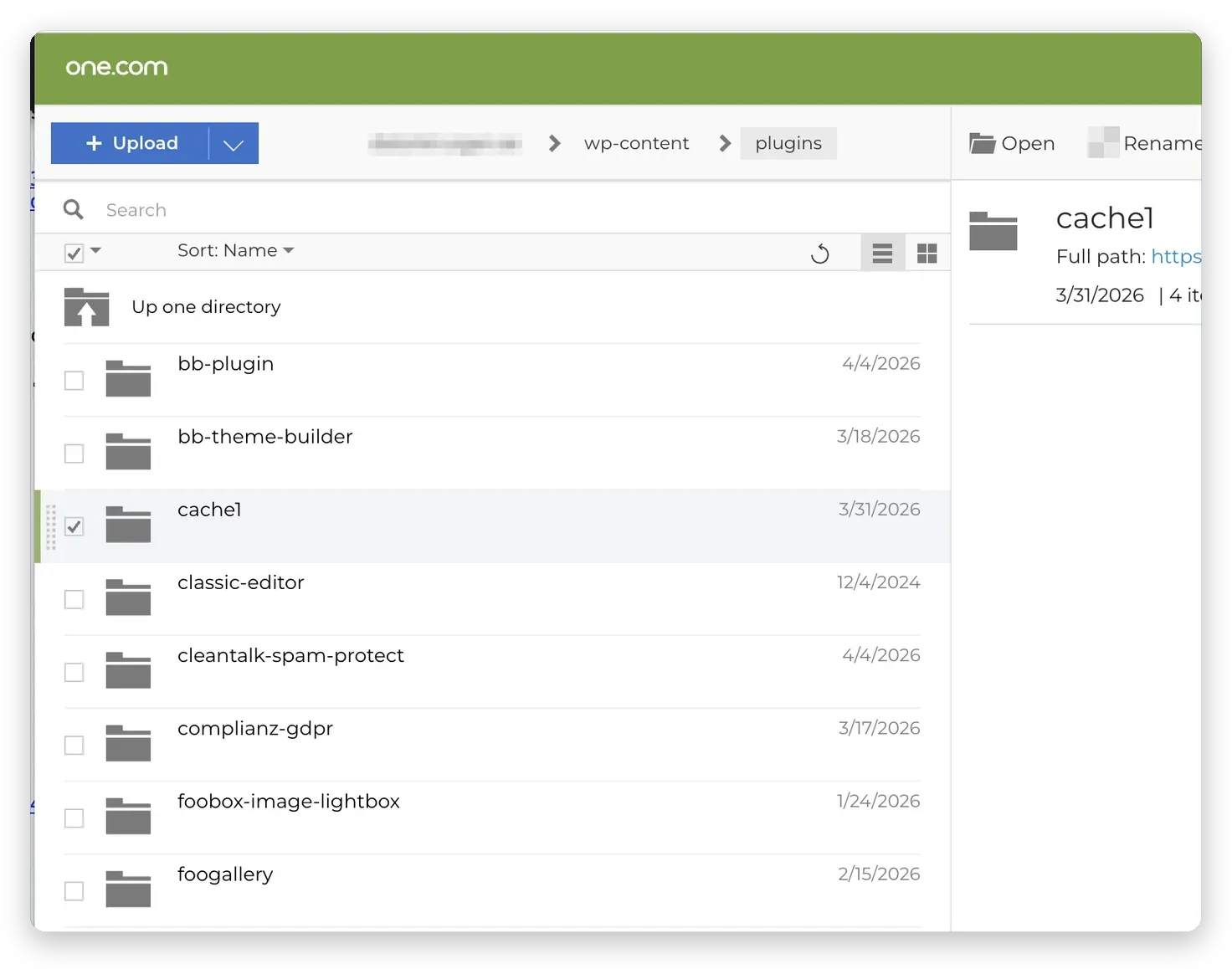Screen dimensions: 1232x969
Task: Click the Up one directory icon
Action: 87,307
